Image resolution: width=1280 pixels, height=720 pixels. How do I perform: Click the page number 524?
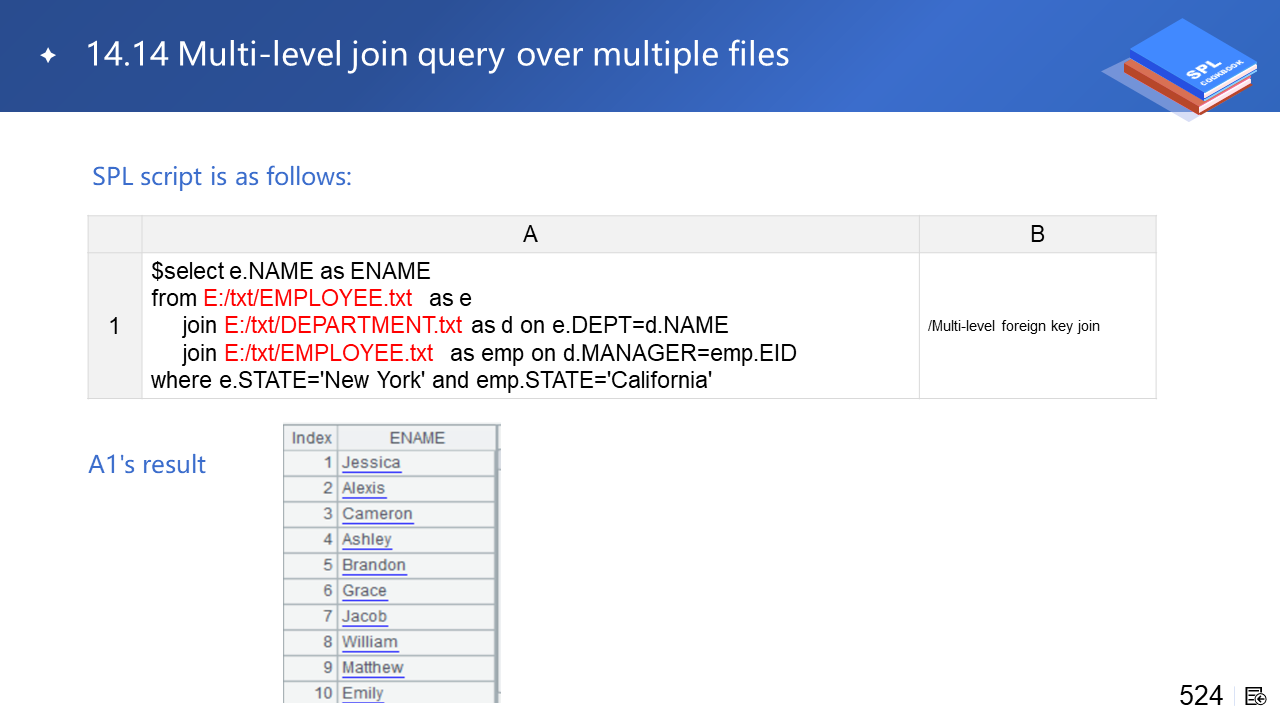point(1200,696)
